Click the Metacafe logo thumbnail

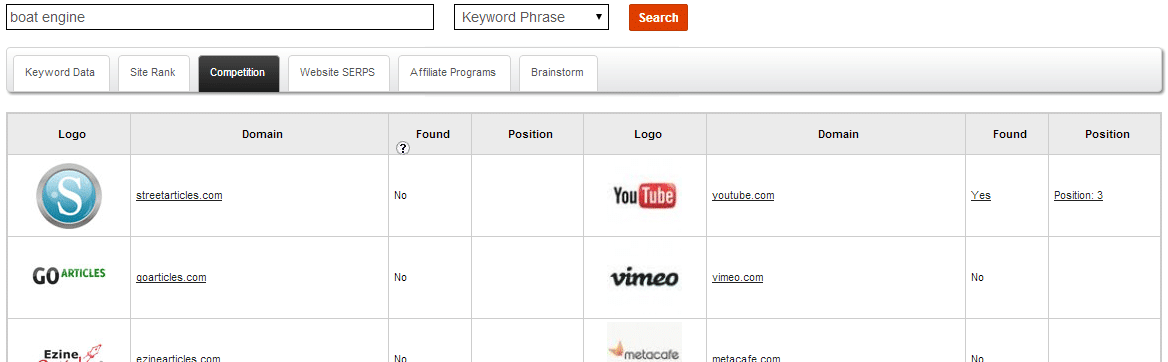(644, 342)
